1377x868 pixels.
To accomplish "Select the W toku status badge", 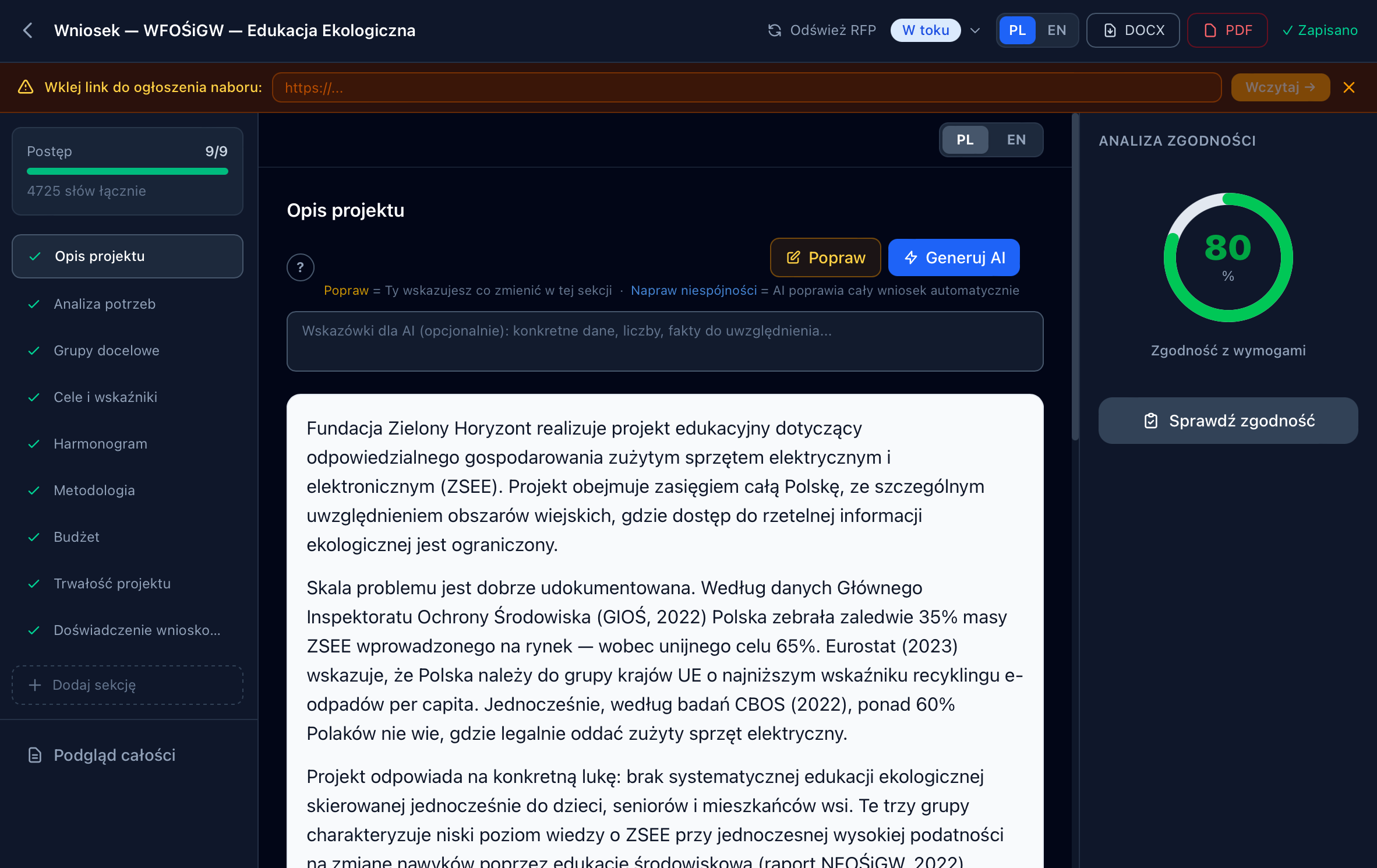I will coord(926,30).
